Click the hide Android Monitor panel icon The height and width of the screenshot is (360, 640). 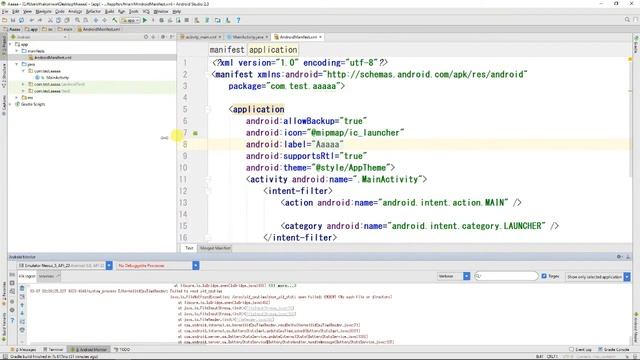628,257
